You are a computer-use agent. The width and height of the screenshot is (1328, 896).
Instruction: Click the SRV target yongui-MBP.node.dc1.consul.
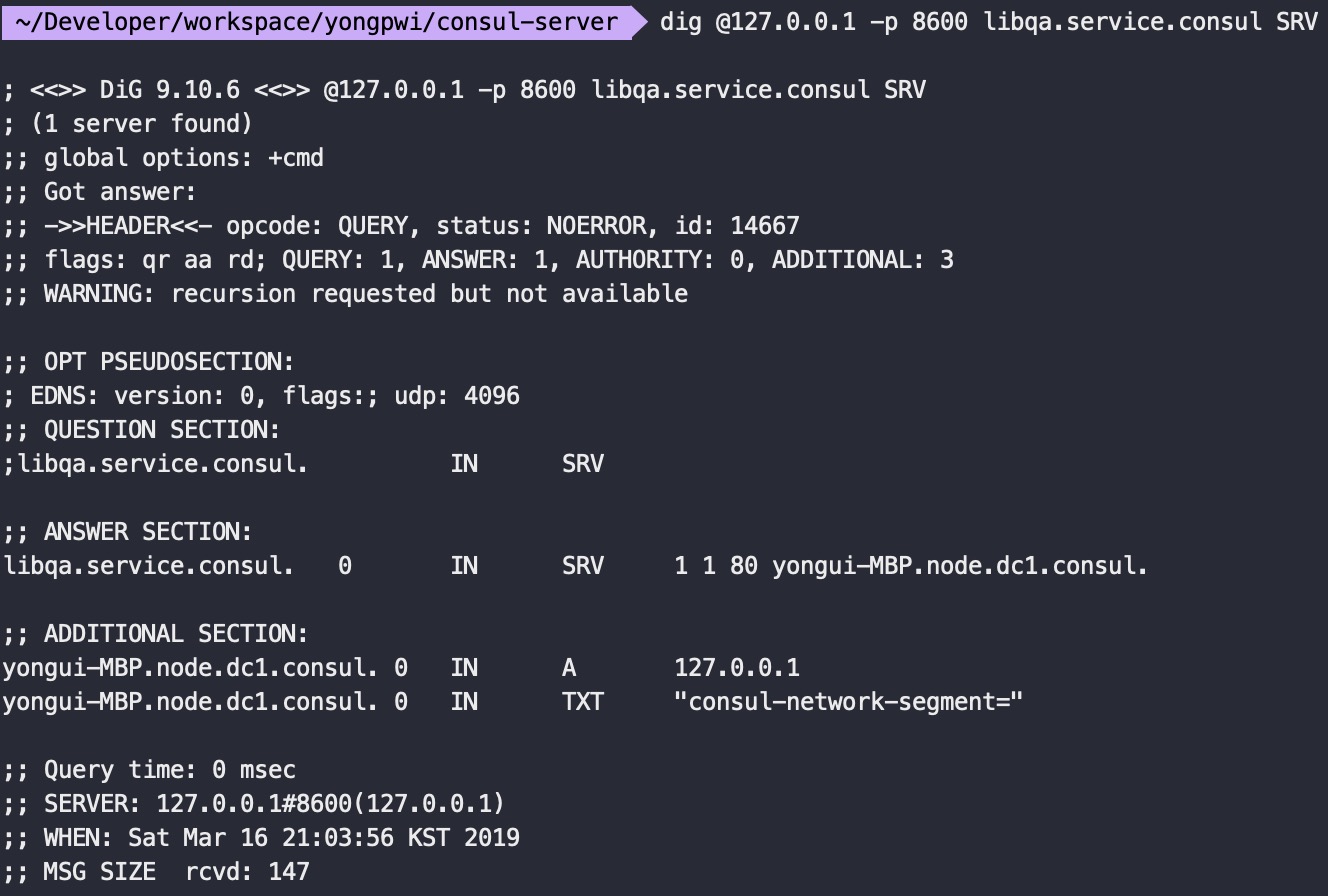tap(960, 566)
